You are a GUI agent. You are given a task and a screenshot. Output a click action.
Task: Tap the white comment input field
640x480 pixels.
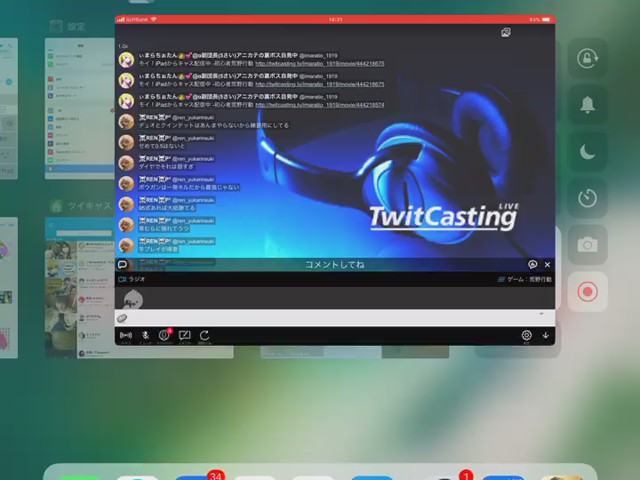(335, 318)
